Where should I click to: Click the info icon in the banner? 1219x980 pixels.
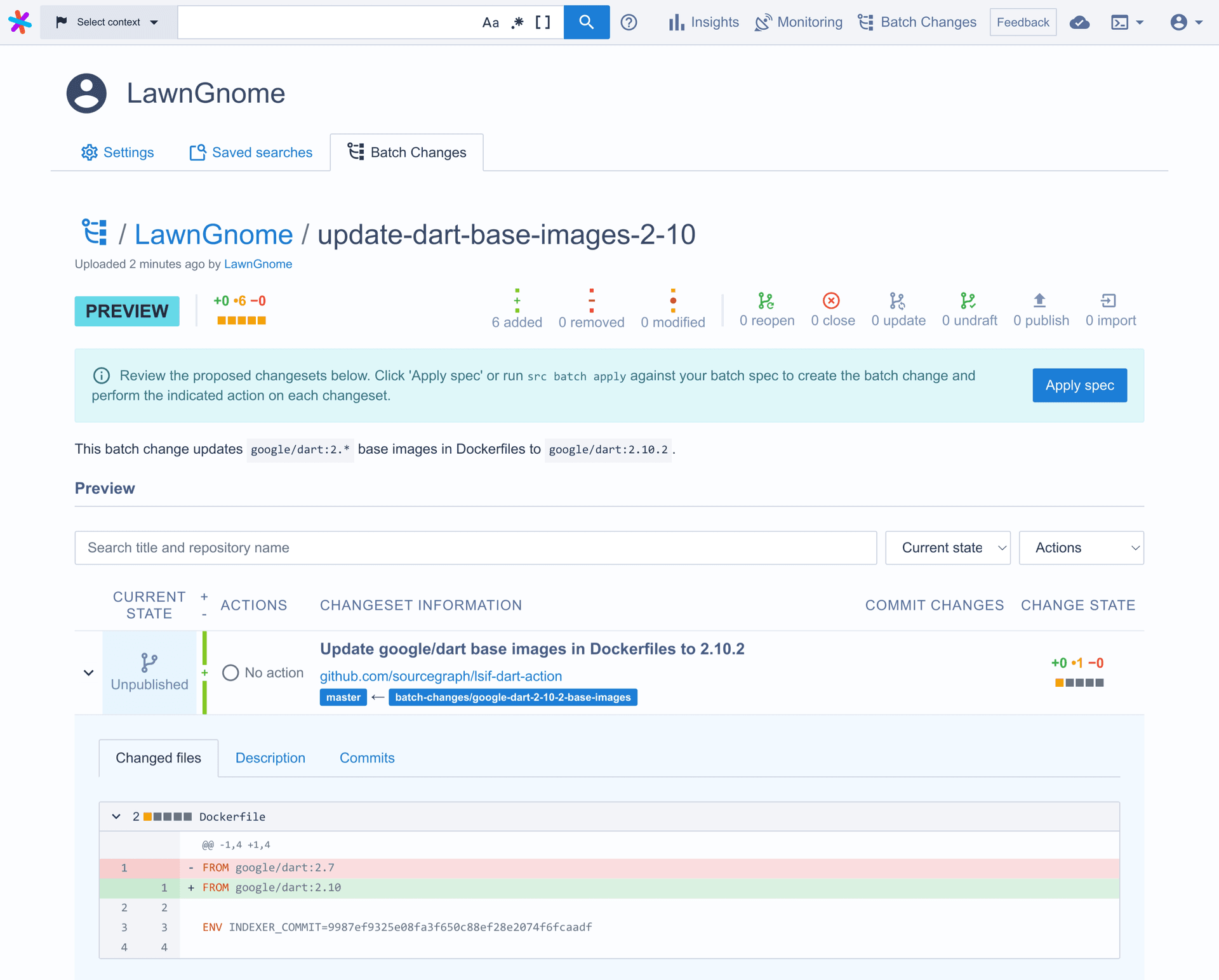click(102, 376)
